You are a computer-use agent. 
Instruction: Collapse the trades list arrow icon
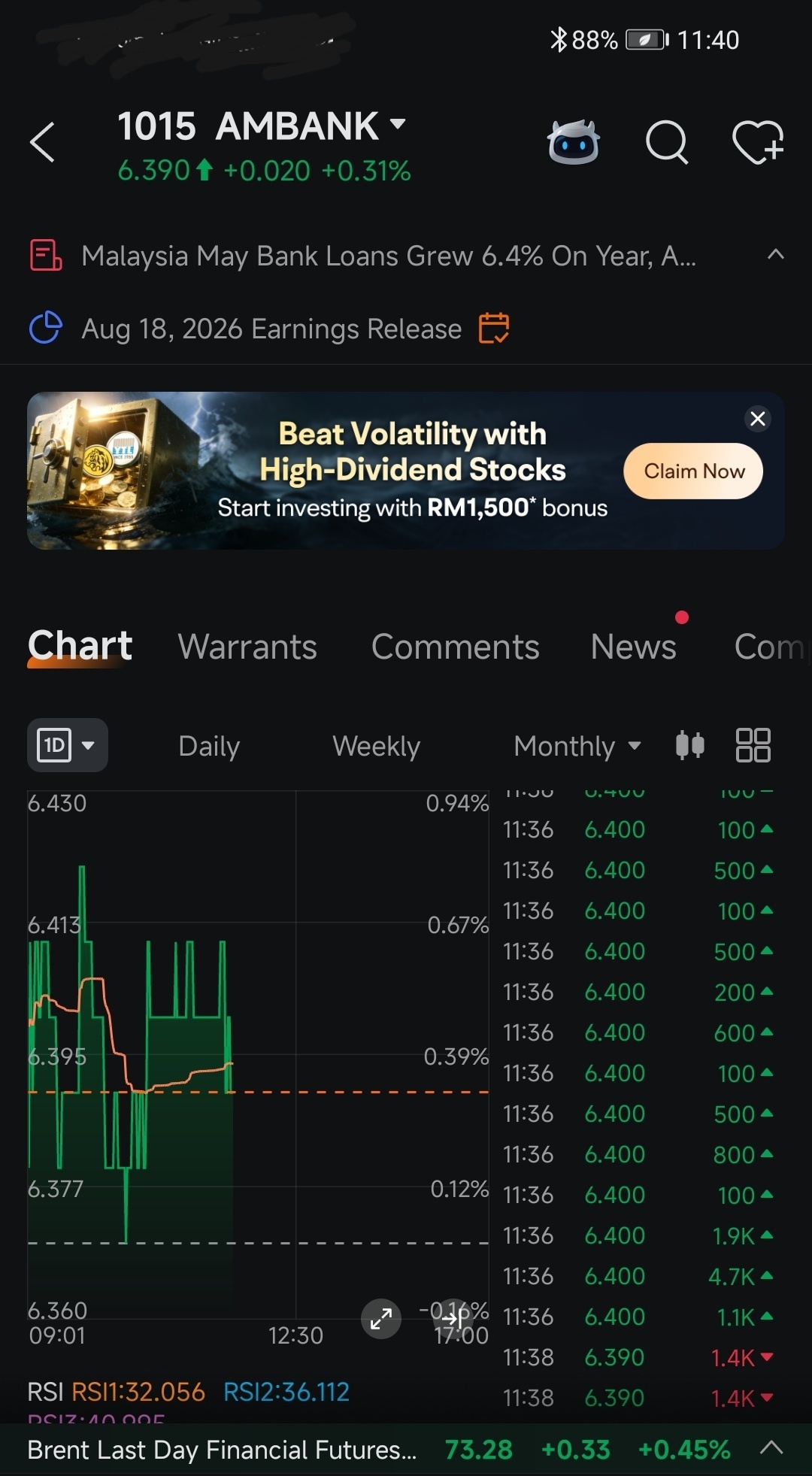(x=453, y=1319)
